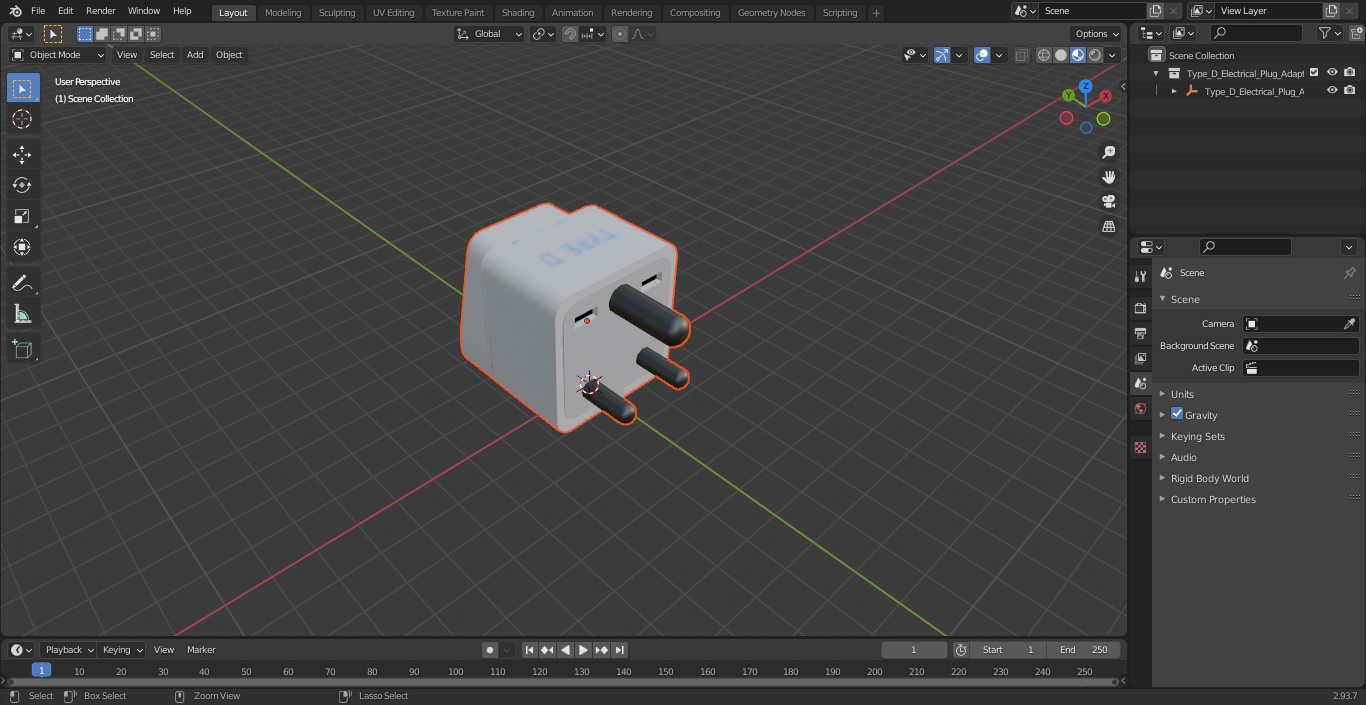The image size is (1366, 705).
Task: Activate the Move tool
Action: click(22, 154)
